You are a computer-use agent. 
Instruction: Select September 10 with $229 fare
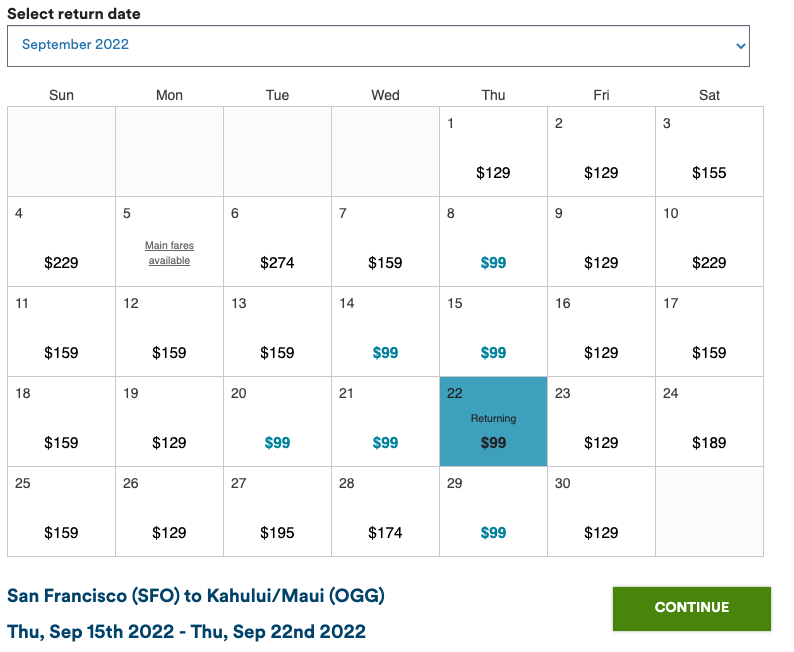[709, 242]
